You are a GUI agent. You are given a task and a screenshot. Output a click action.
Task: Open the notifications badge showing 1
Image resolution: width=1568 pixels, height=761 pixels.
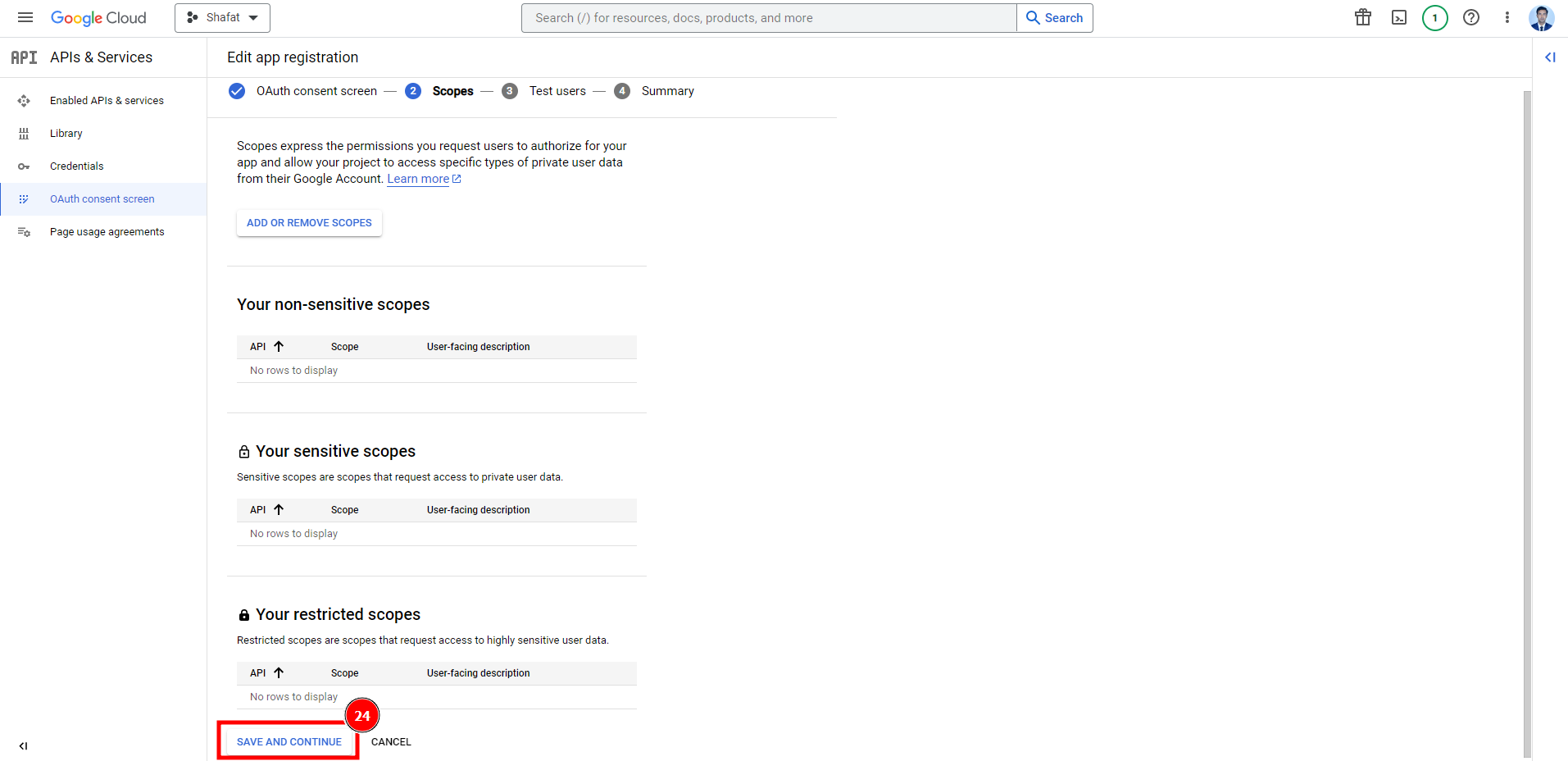pos(1434,17)
